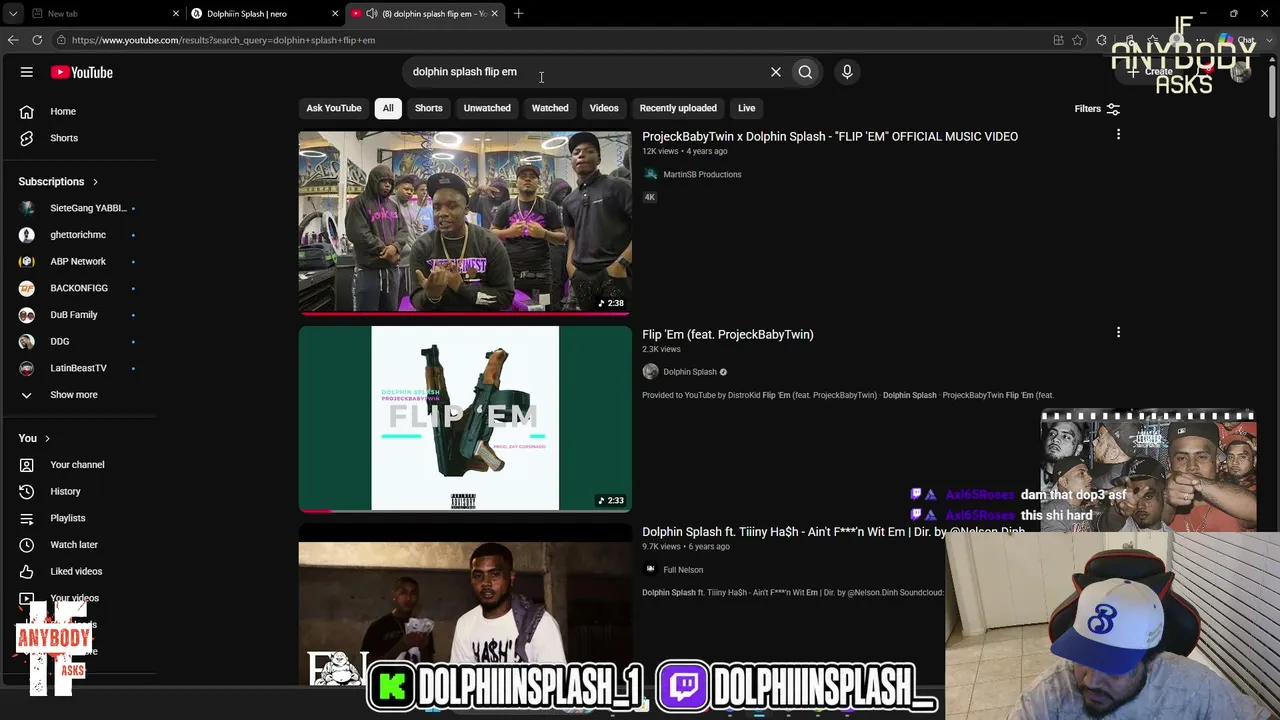Clear the search box with the X
The image size is (1280, 720).
point(775,72)
